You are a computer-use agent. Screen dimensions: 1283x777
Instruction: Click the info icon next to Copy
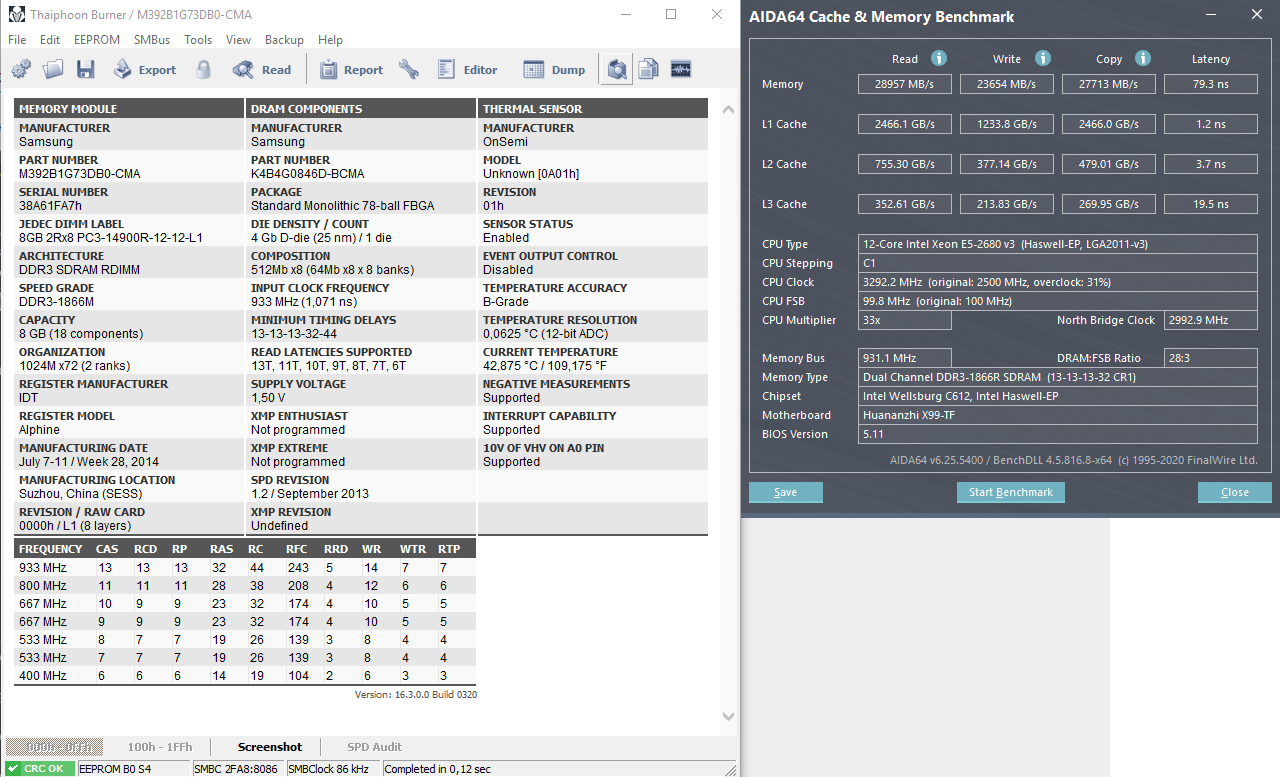coord(1143,59)
